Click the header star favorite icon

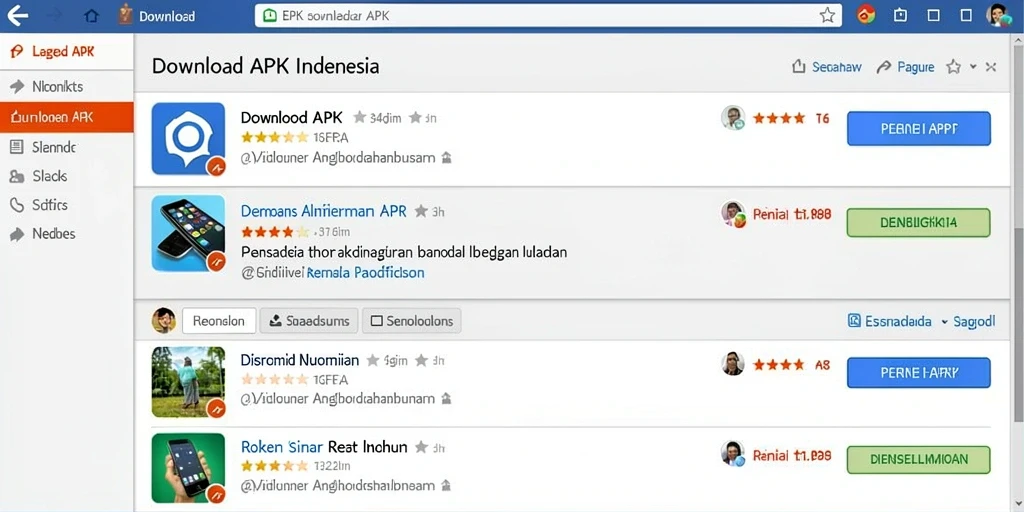pos(954,67)
